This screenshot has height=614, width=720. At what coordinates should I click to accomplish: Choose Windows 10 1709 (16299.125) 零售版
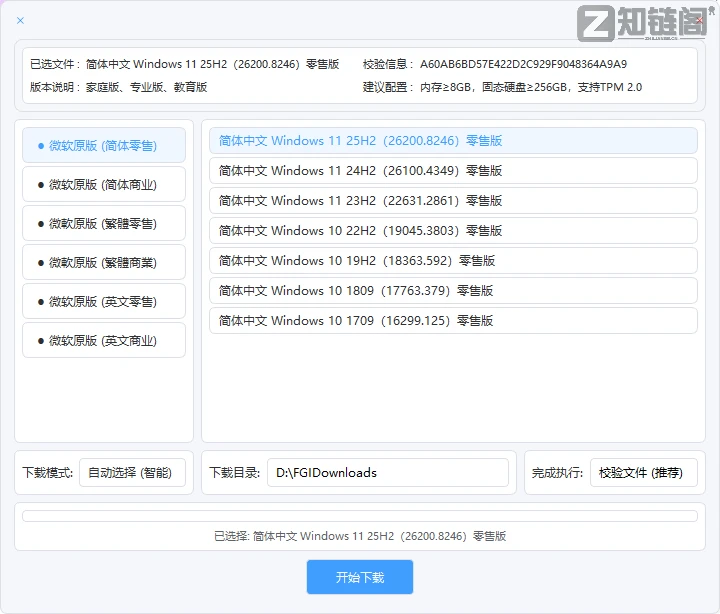point(453,321)
